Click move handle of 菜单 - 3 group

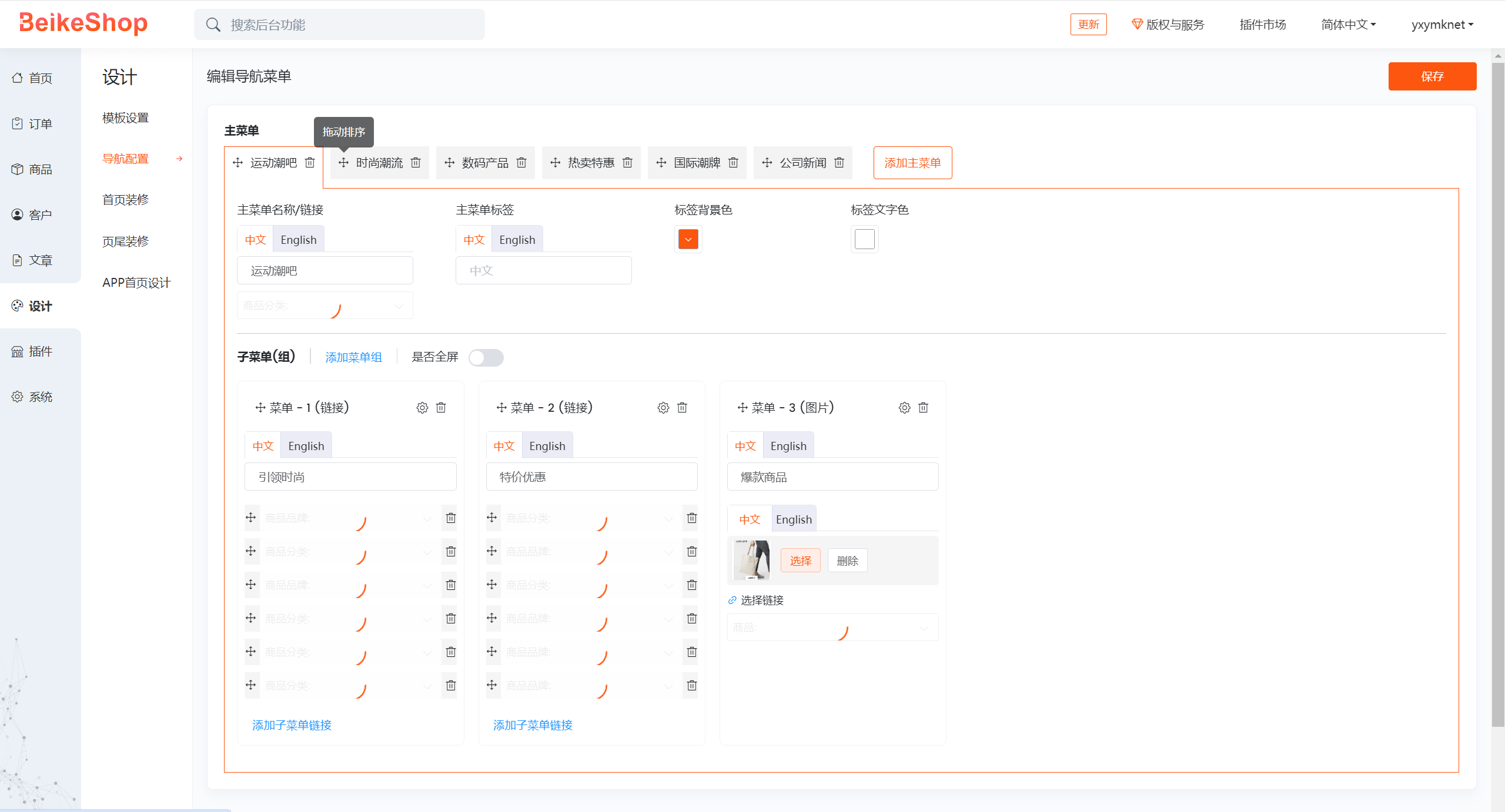[x=743, y=408]
